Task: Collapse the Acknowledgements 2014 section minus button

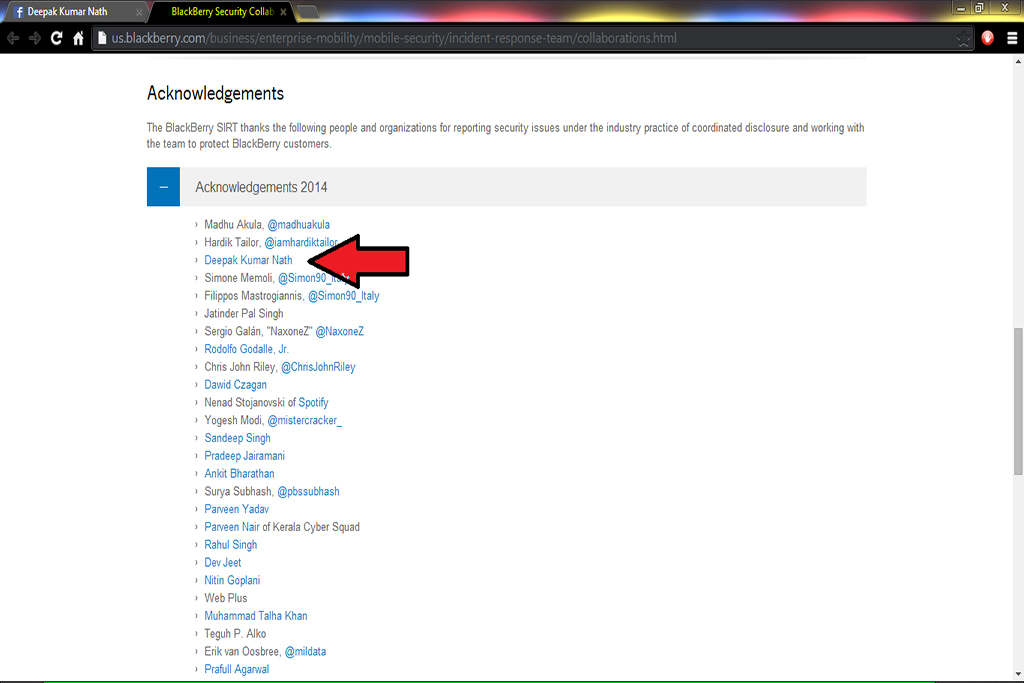Action: 163,187
